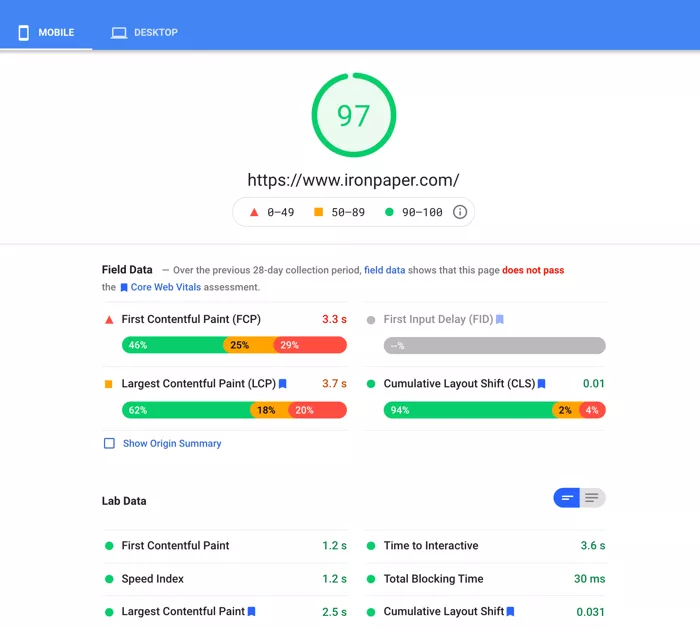
Task: Click the LCP bar's 18% orange segment
Action: [x=270, y=410]
